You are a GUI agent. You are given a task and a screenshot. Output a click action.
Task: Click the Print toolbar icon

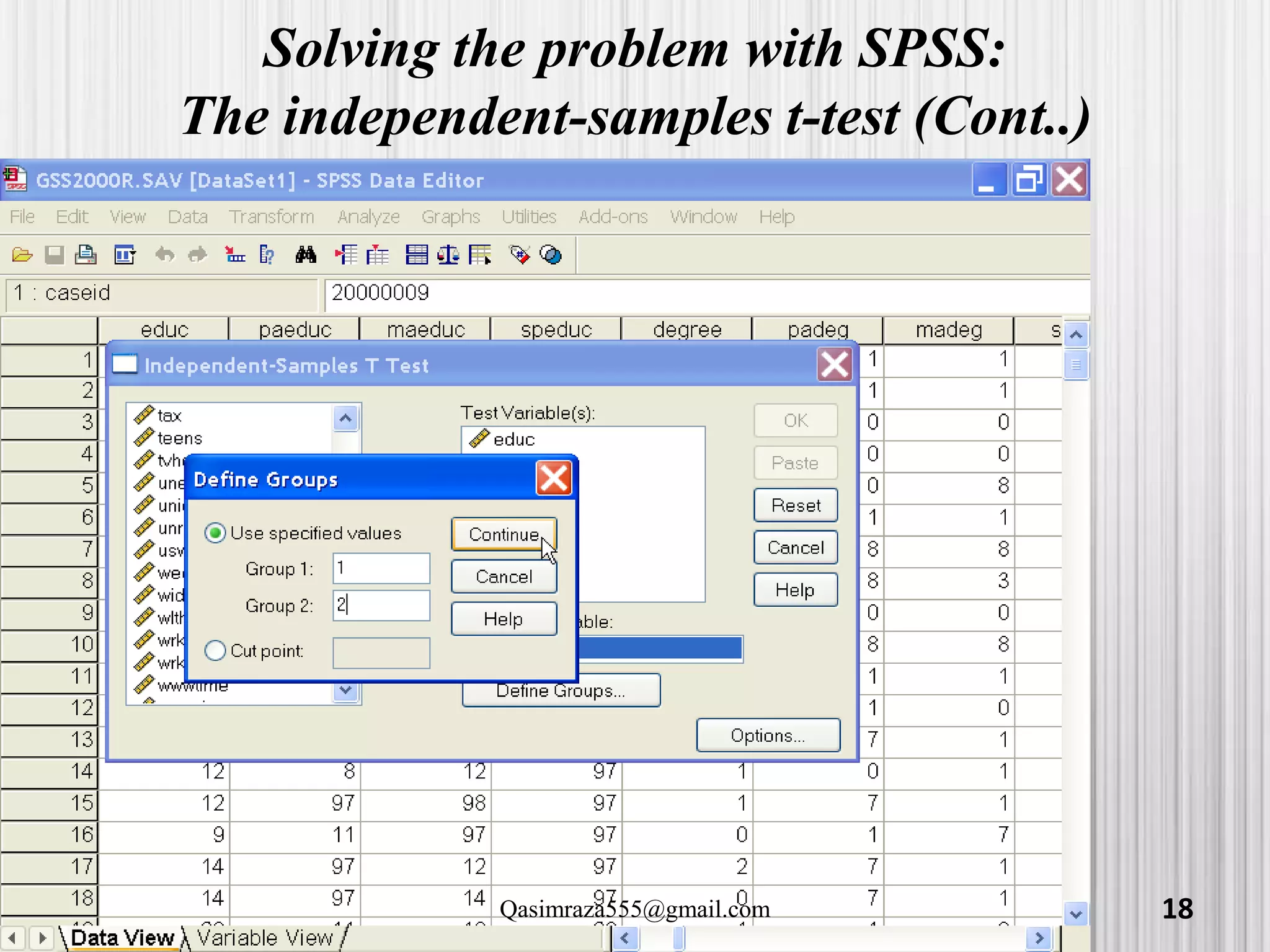click(x=86, y=255)
